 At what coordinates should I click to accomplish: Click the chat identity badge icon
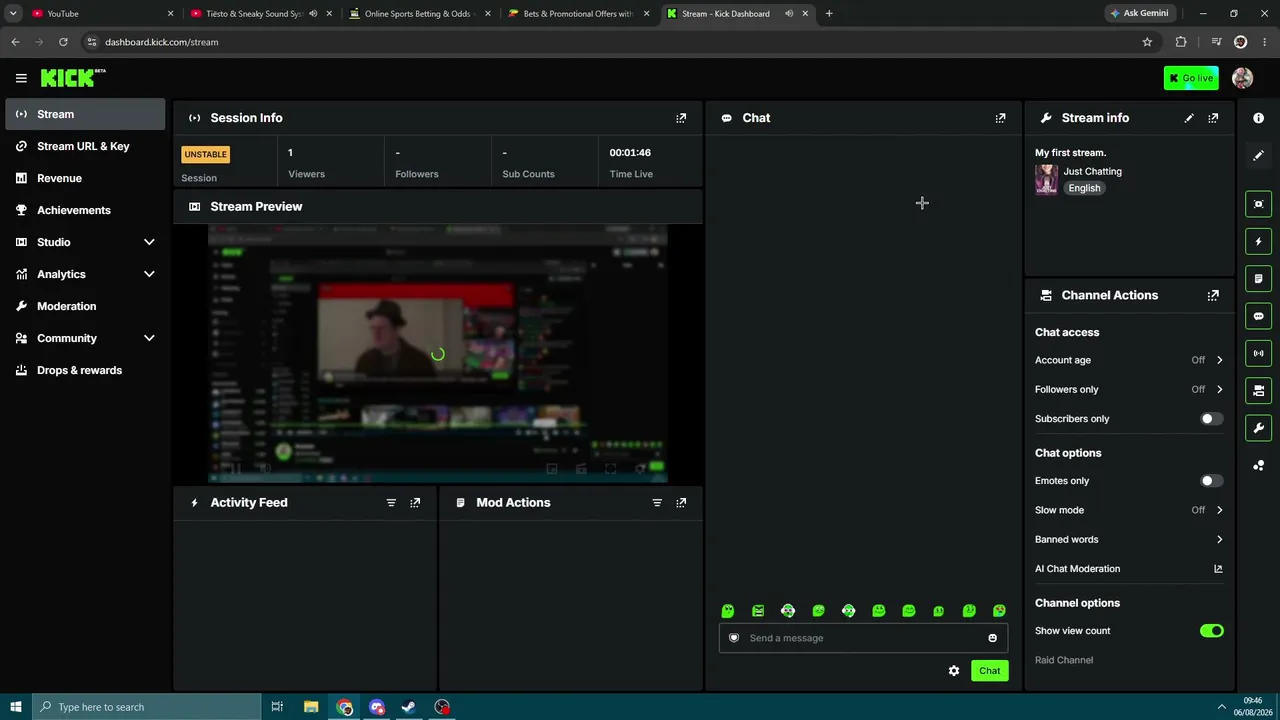pos(734,638)
